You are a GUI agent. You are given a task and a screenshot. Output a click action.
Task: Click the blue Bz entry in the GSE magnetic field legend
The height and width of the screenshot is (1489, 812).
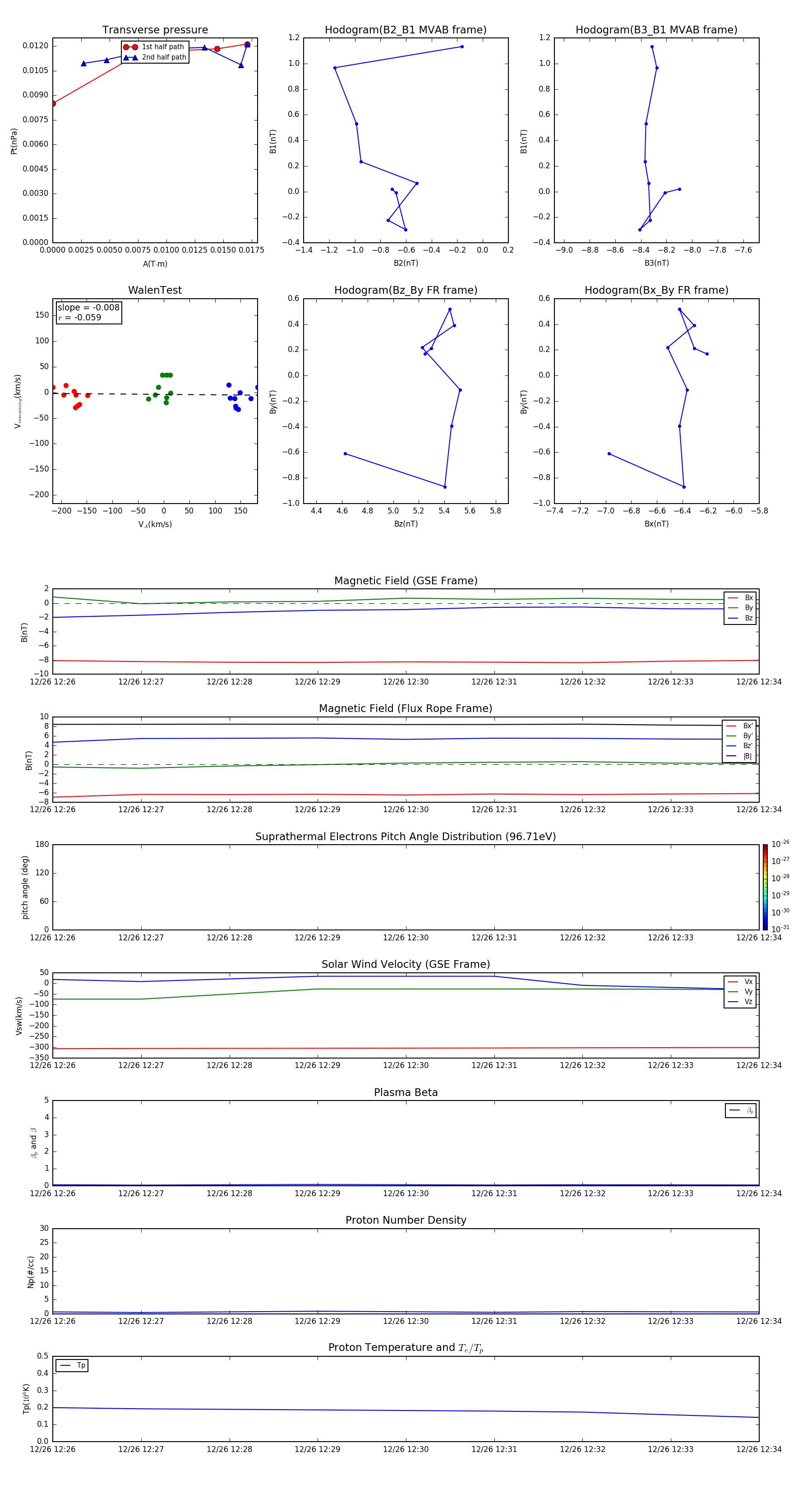pyautogui.click(x=740, y=618)
